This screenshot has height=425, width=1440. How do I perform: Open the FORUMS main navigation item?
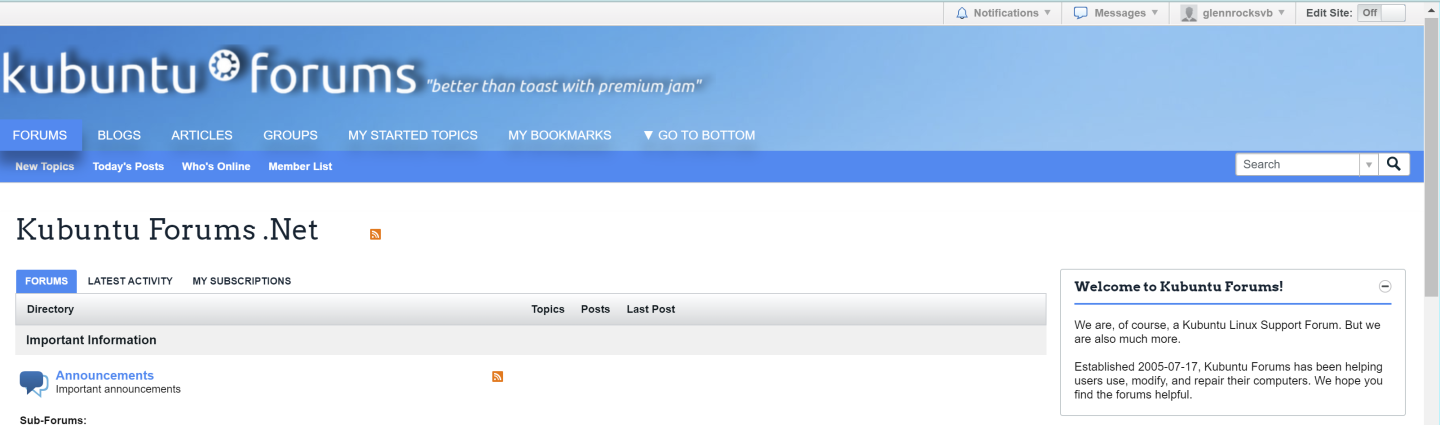[40, 135]
